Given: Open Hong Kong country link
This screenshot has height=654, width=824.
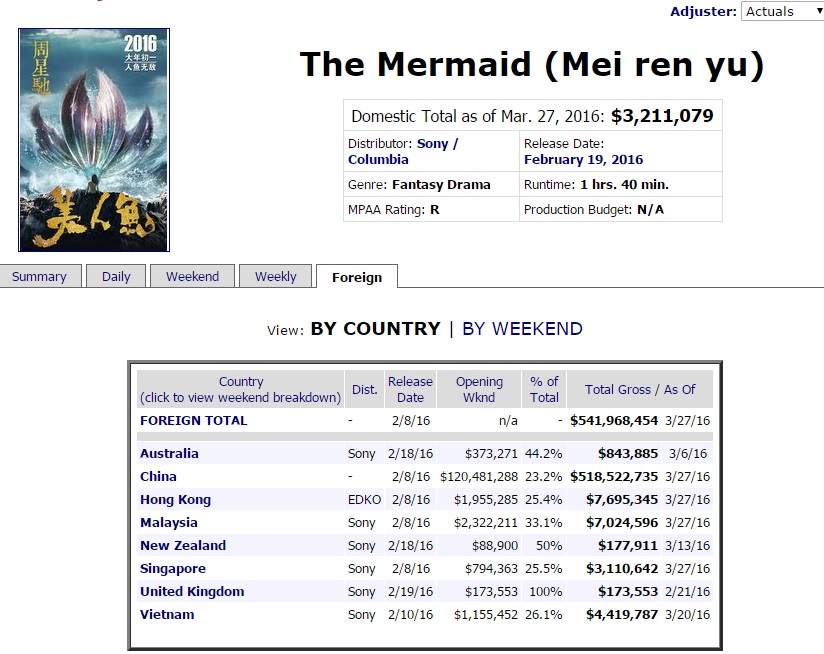Looking at the screenshot, I should [176, 500].
